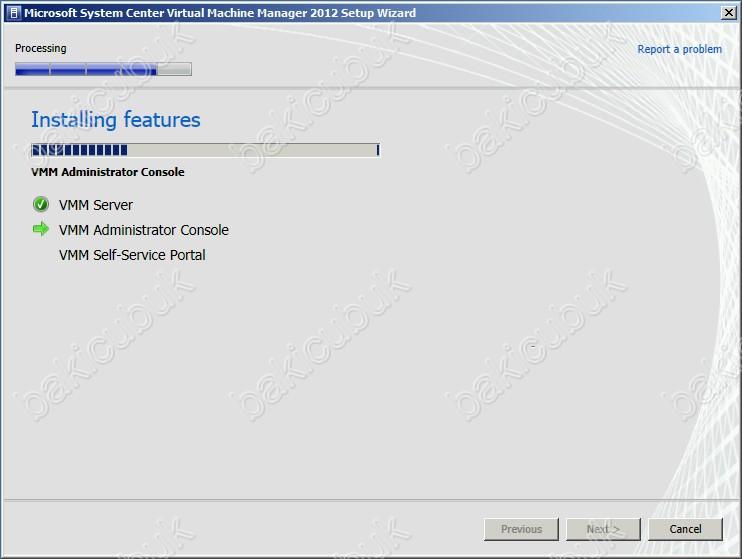
Task: Select the VMM Server list entry
Action: tap(96, 205)
